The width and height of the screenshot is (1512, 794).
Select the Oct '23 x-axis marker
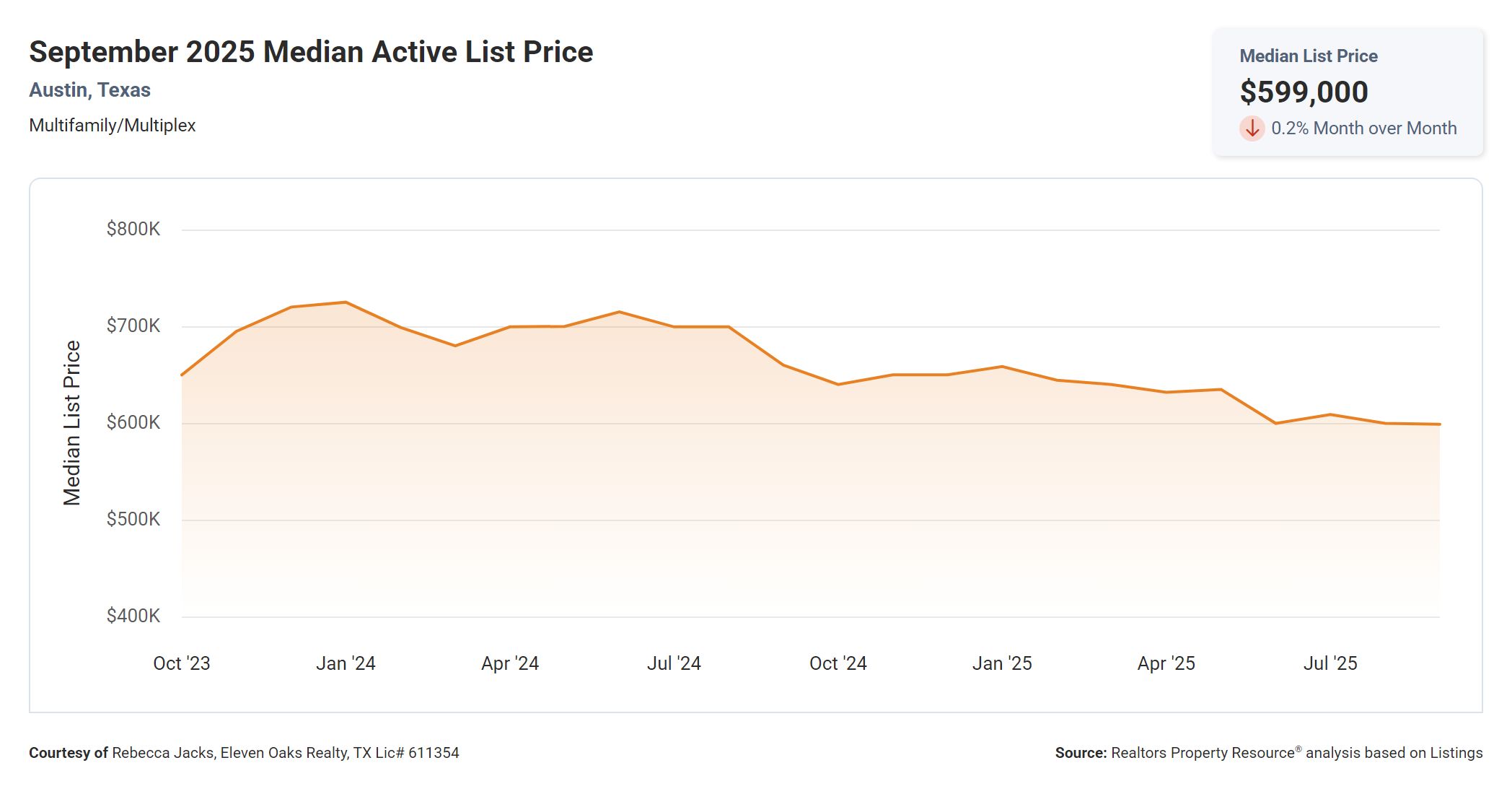point(182,664)
